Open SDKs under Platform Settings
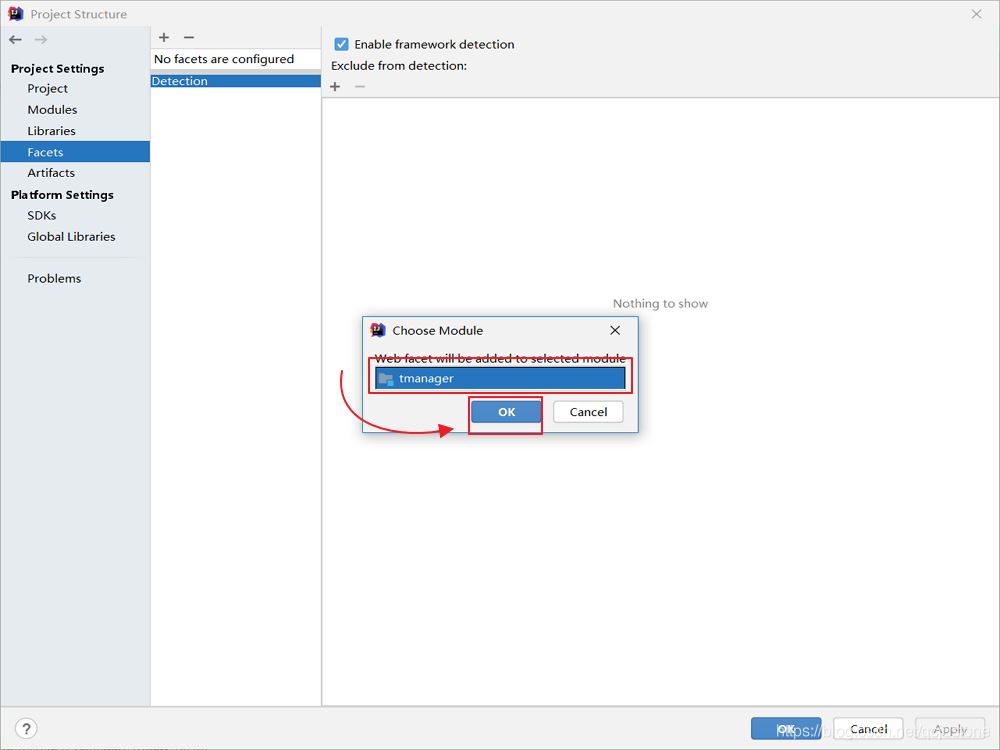Image resolution: width=1000 pixels, height=750 pixels. (42, 215)
